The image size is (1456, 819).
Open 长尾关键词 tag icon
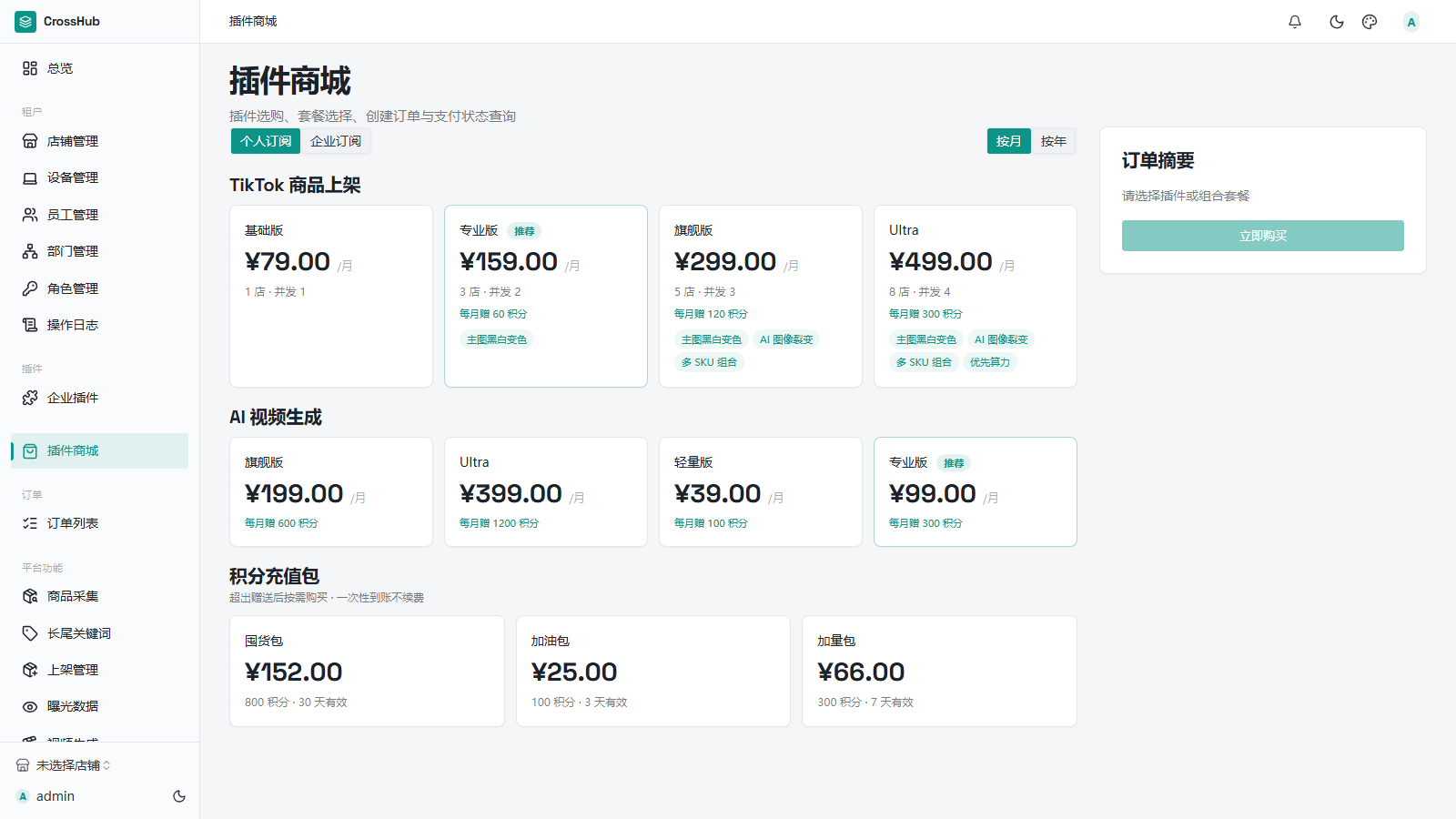point(30,633)
